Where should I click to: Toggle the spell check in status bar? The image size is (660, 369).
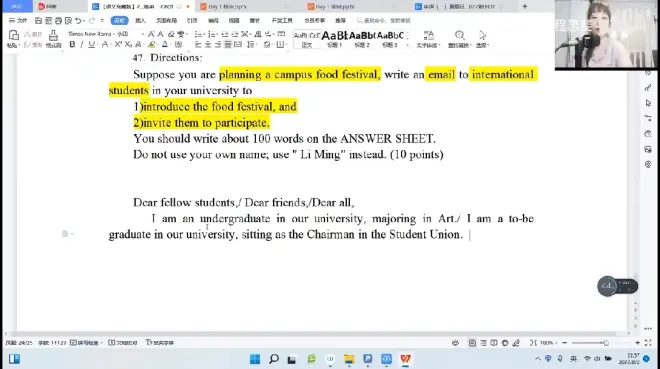pyautogui.click(x=86, y=342)
